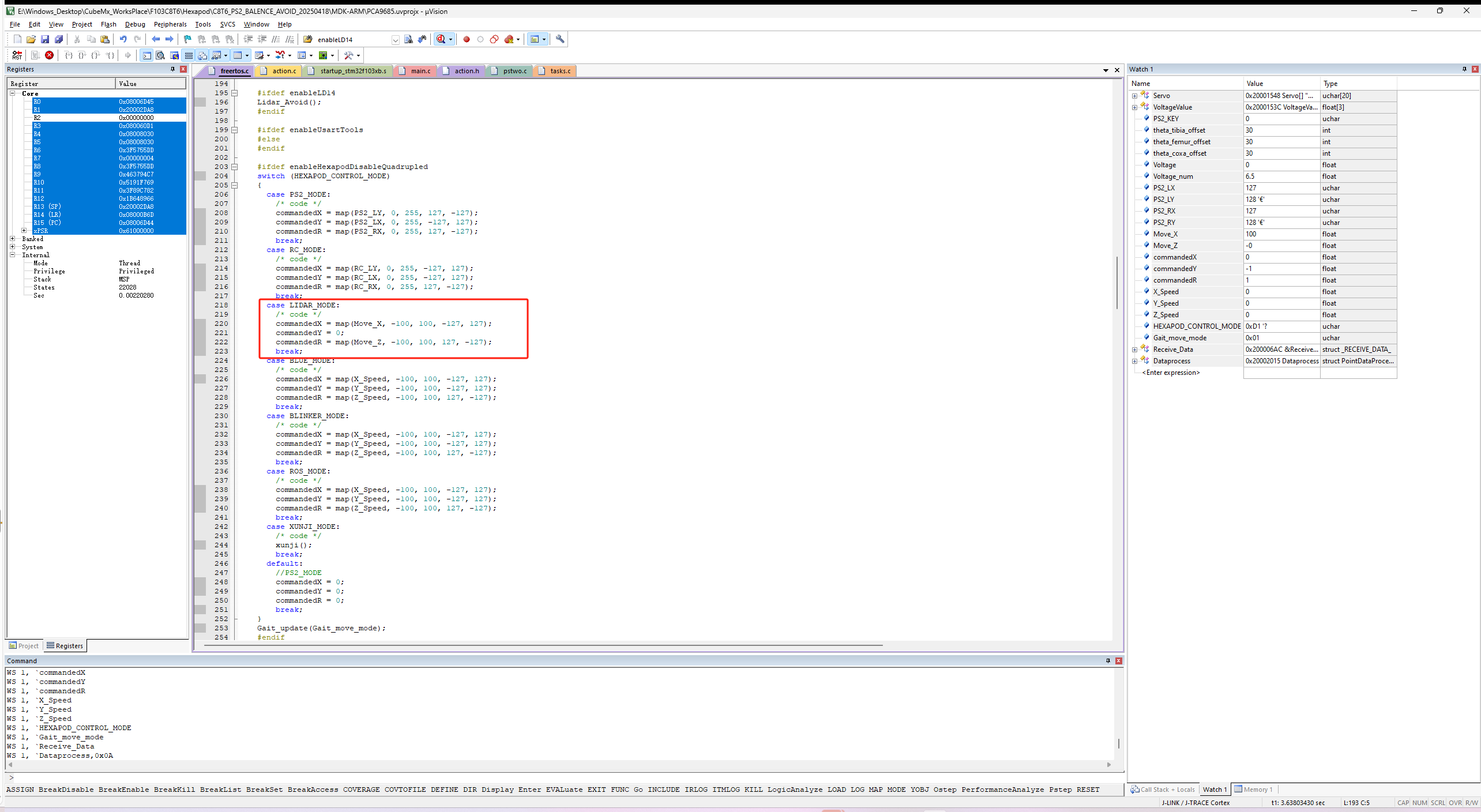Insert a breakpoint using the red dot icon
1481x812 pixels.
[467, 39]
